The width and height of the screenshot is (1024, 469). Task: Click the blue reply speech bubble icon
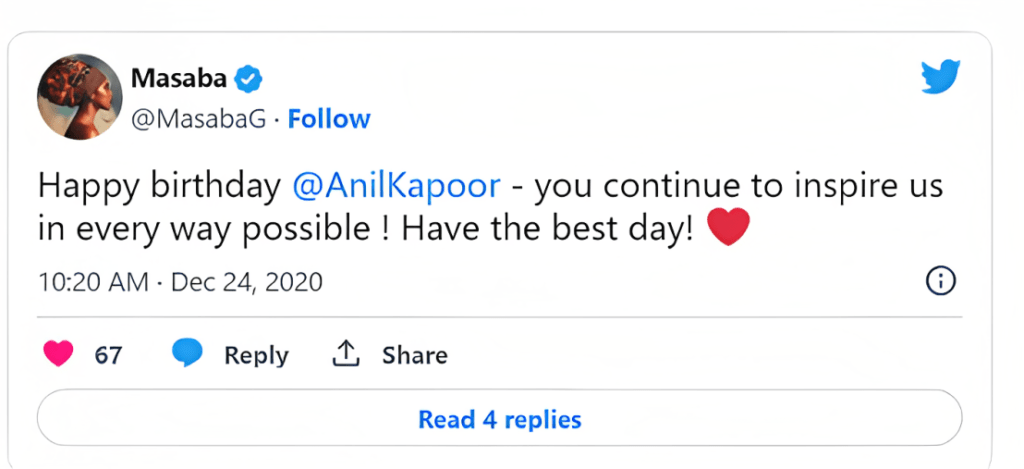coord(187,354)
